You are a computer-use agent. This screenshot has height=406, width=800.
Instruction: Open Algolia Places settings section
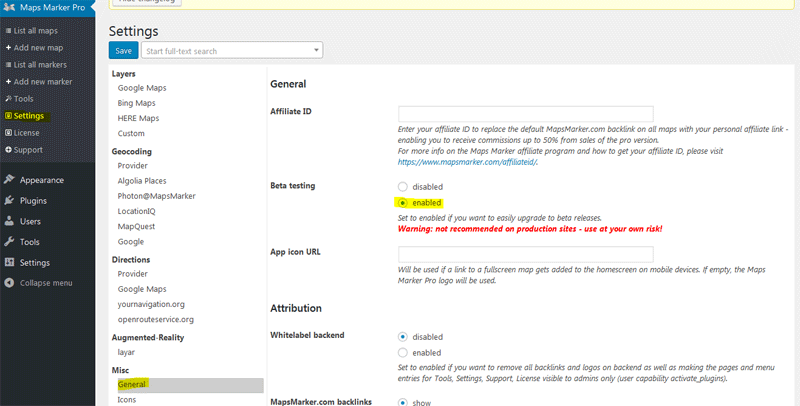click(x=142, y=181)
